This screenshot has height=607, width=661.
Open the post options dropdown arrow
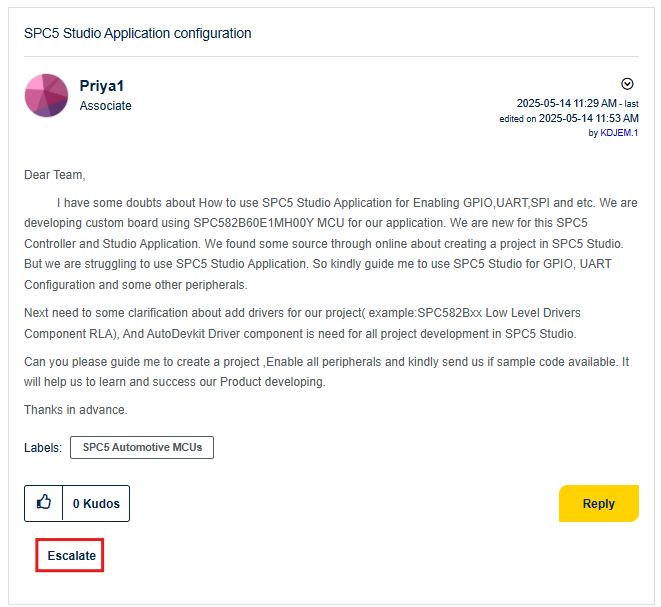[x=627, y=84]
